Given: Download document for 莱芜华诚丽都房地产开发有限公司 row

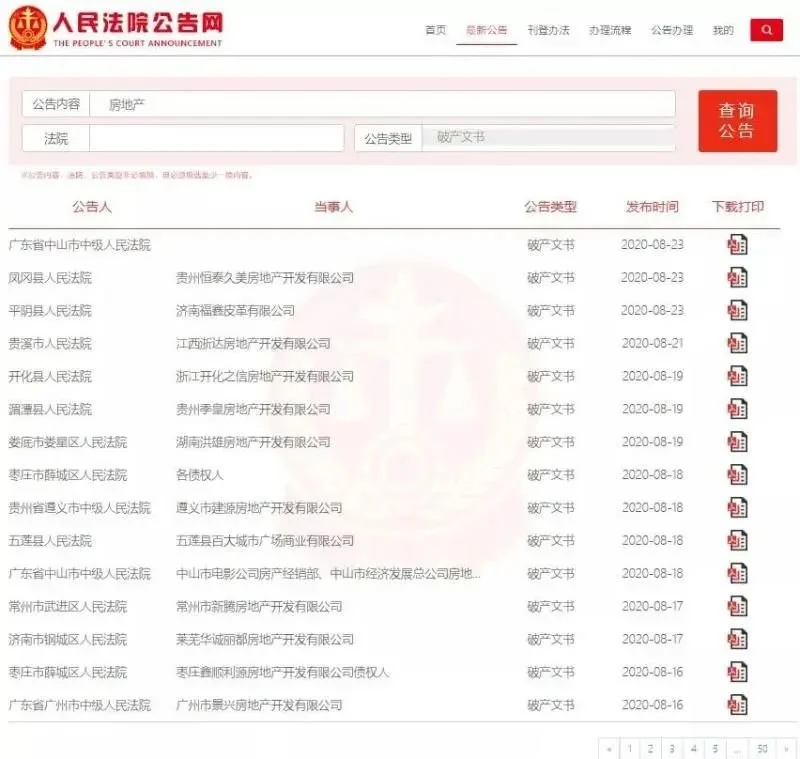Looking at the screenshot, I should pos(737,639).
